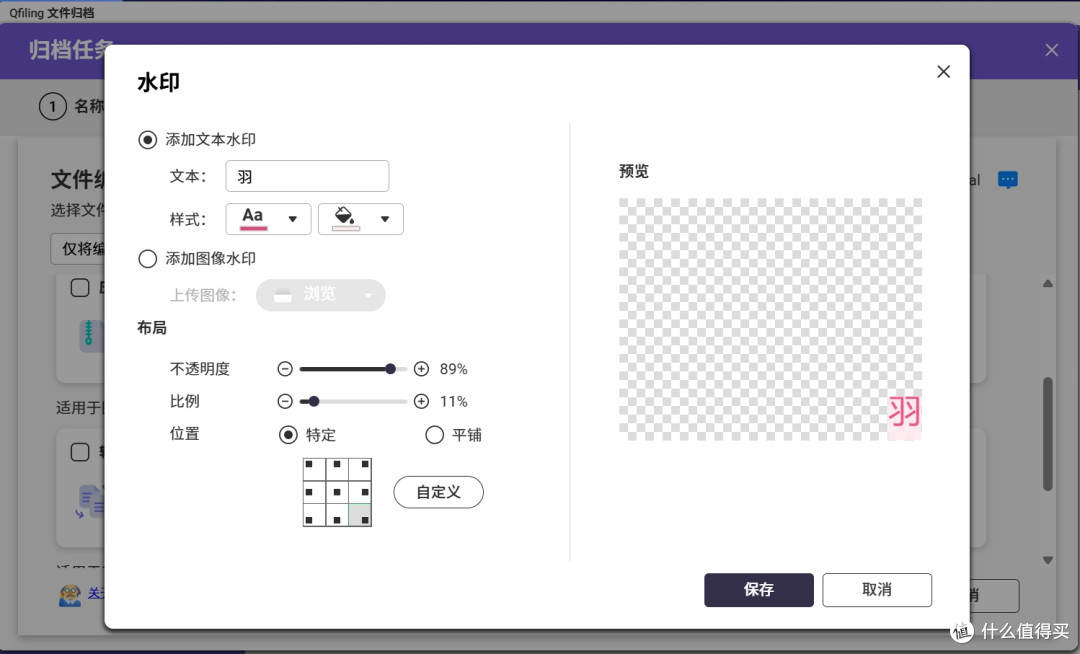The height and width of the screenshot is (654, 1080).
Task: Choose top-right position in grid
Action: [x=360, y=470]
